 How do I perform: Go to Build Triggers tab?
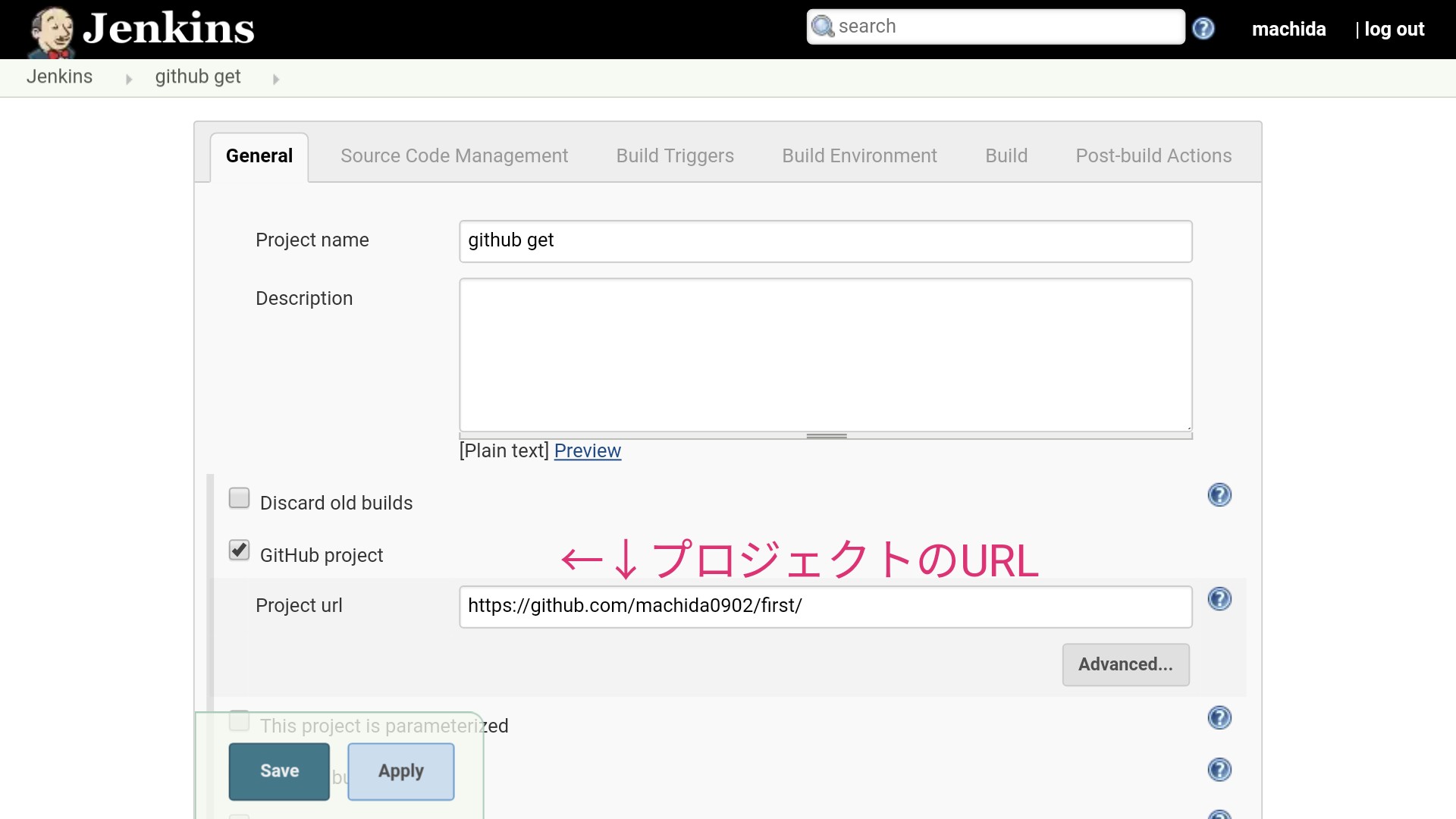[675, 156]
